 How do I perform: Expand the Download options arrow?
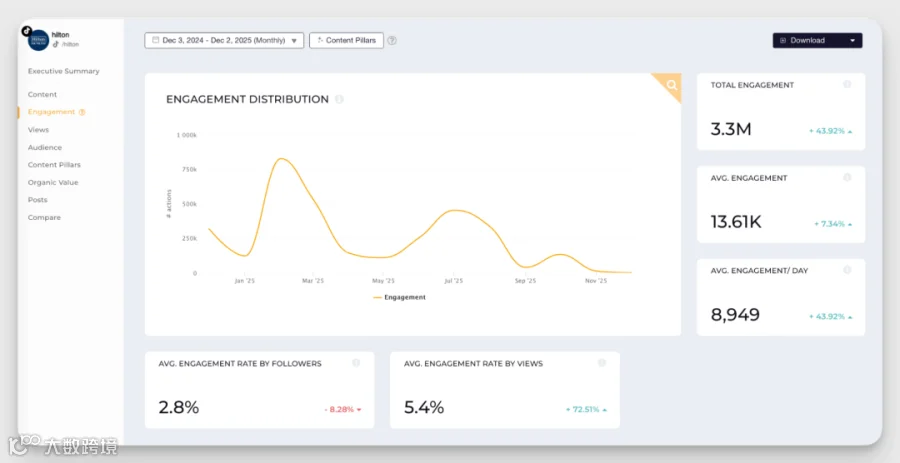[852, 40]
